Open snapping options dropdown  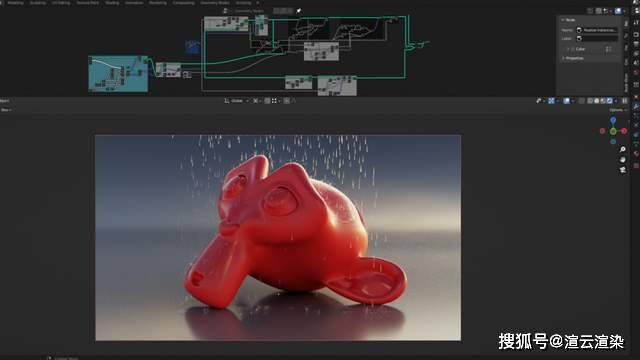[276, 101]
